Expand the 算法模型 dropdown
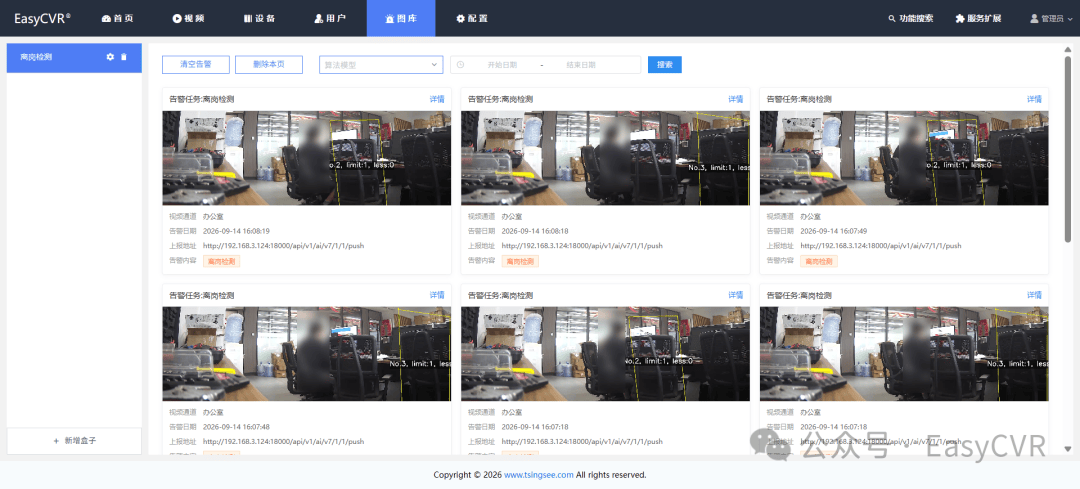The width and height of the screenshot is (1080, 489). (x=381, y=65)
